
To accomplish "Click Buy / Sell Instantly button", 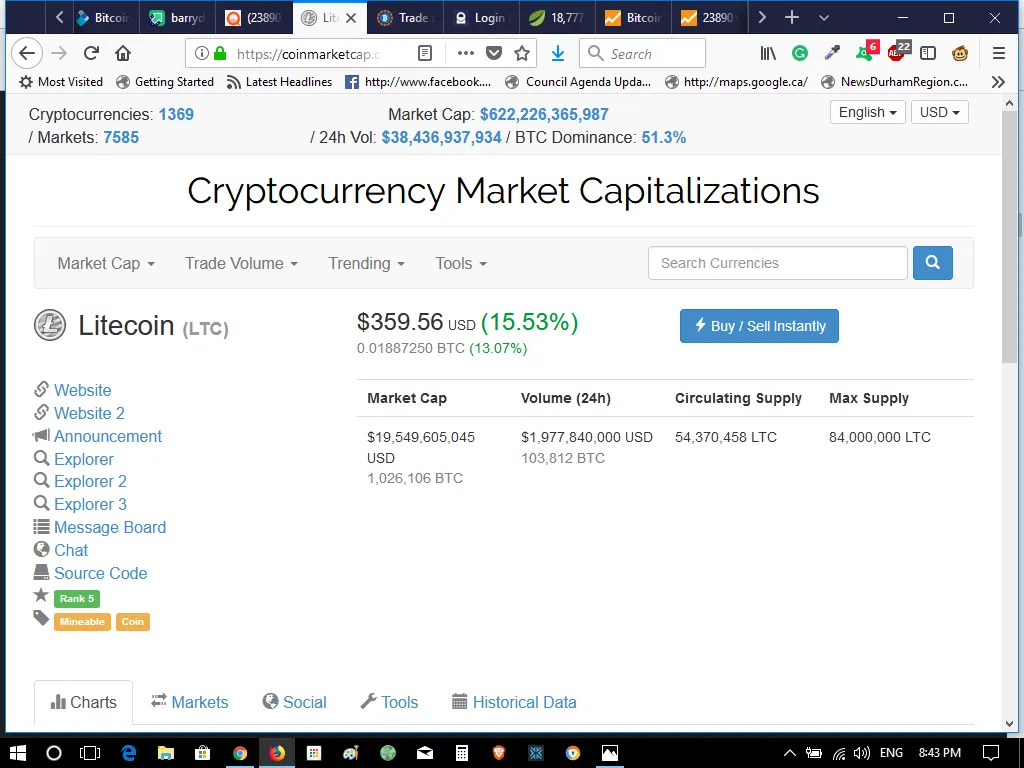I will [759, 326].
